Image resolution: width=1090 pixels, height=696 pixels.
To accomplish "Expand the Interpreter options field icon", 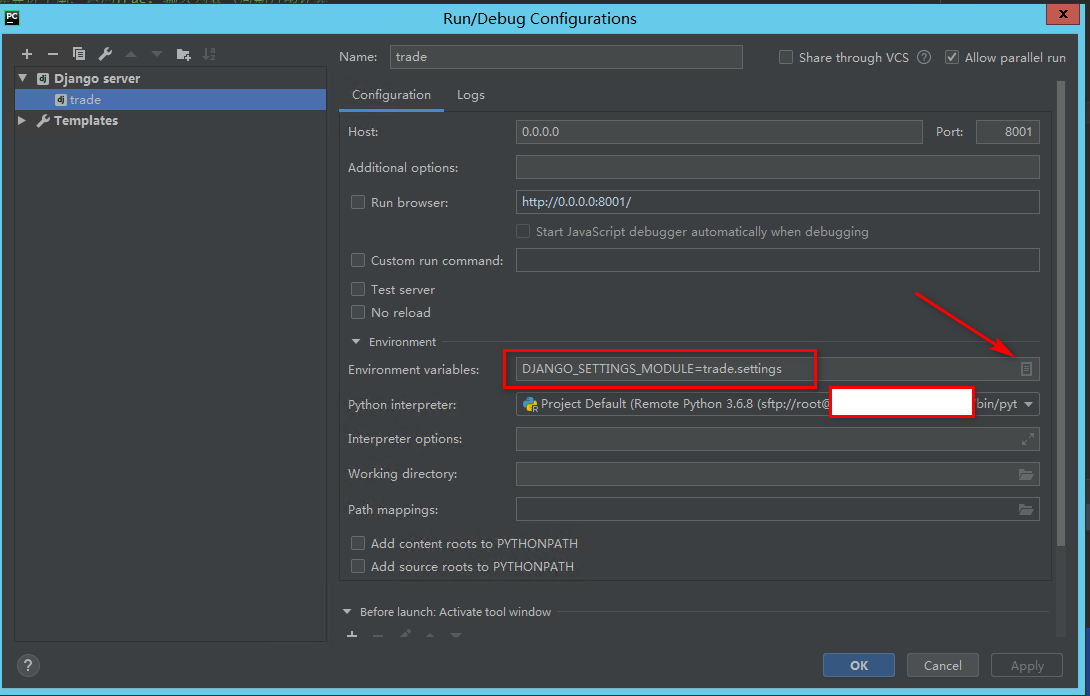I will (x=1027, y=439).
